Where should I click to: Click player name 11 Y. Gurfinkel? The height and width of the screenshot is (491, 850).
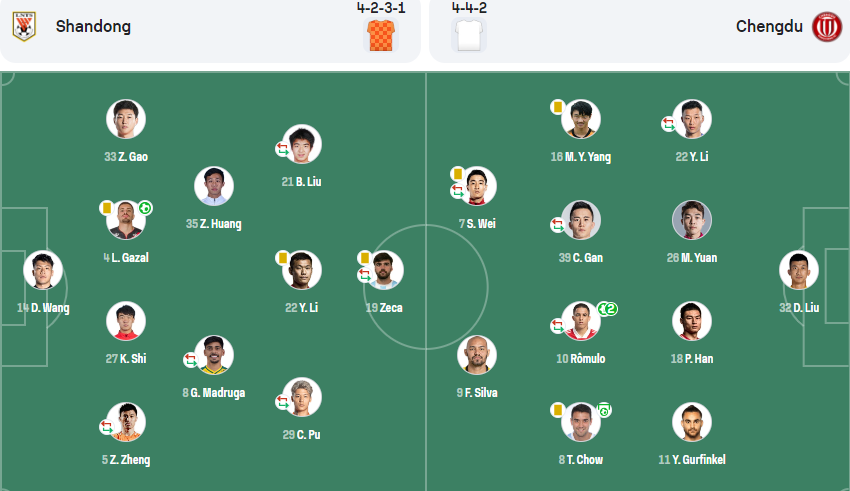point(692,460)
